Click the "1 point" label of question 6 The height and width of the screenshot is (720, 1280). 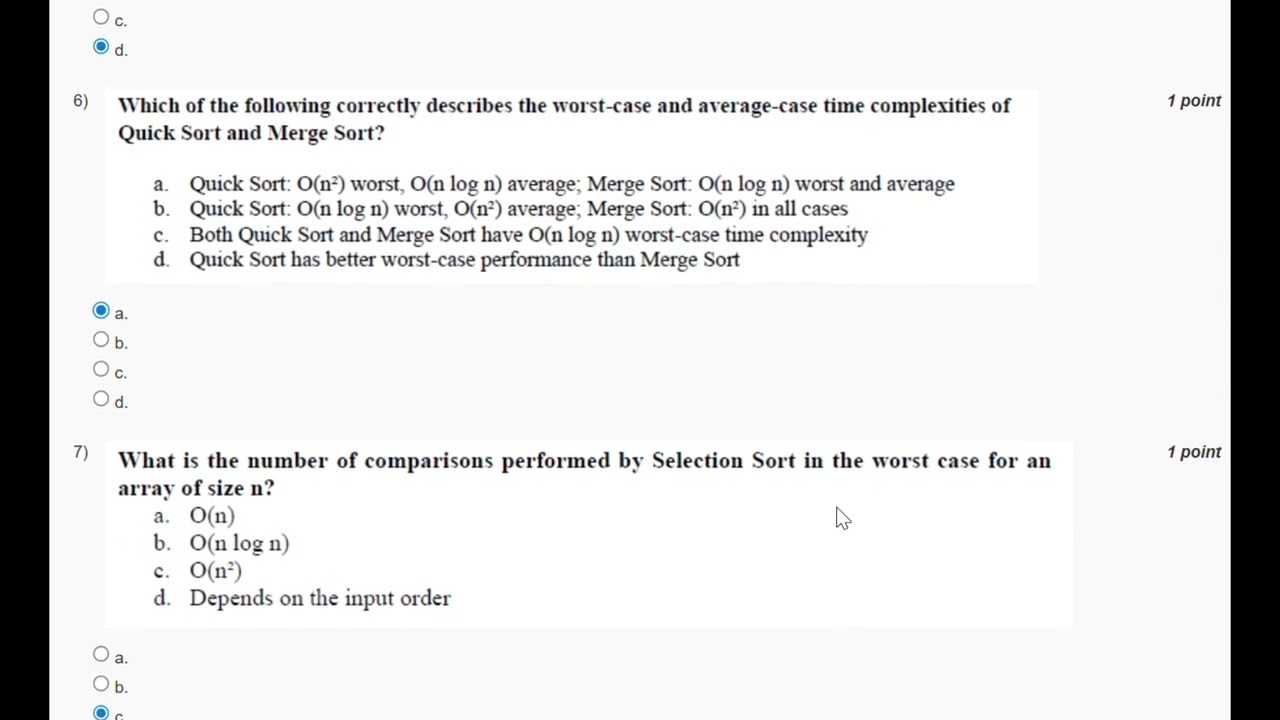tap(1194, 101)
